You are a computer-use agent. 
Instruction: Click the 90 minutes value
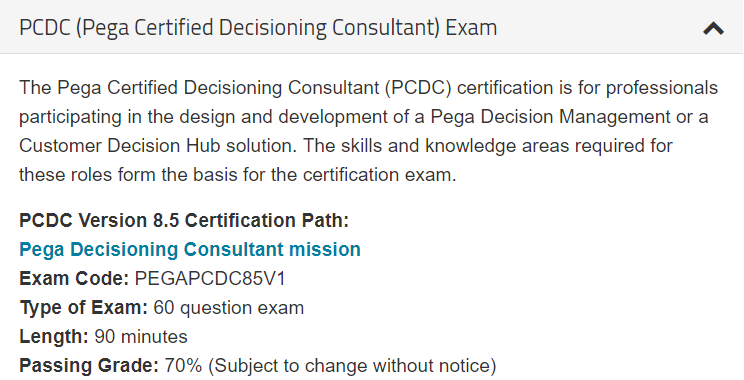[141, 337]
